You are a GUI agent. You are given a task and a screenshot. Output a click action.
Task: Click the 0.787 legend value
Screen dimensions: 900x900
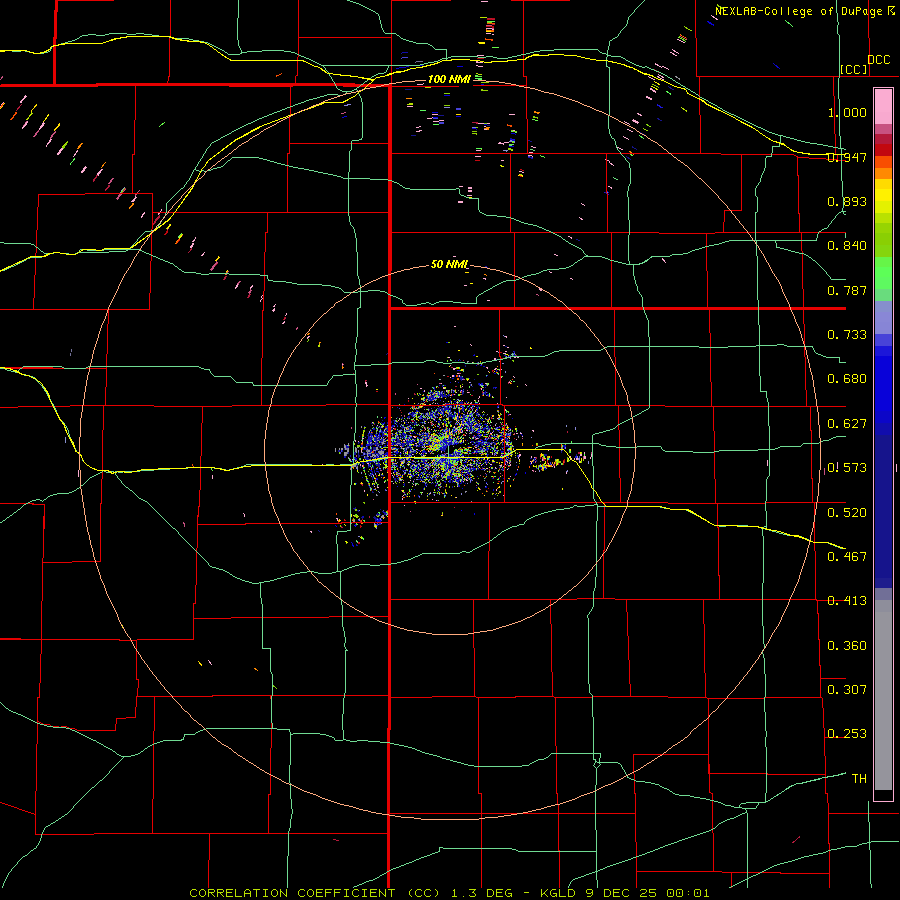click(x=847, y=290)
